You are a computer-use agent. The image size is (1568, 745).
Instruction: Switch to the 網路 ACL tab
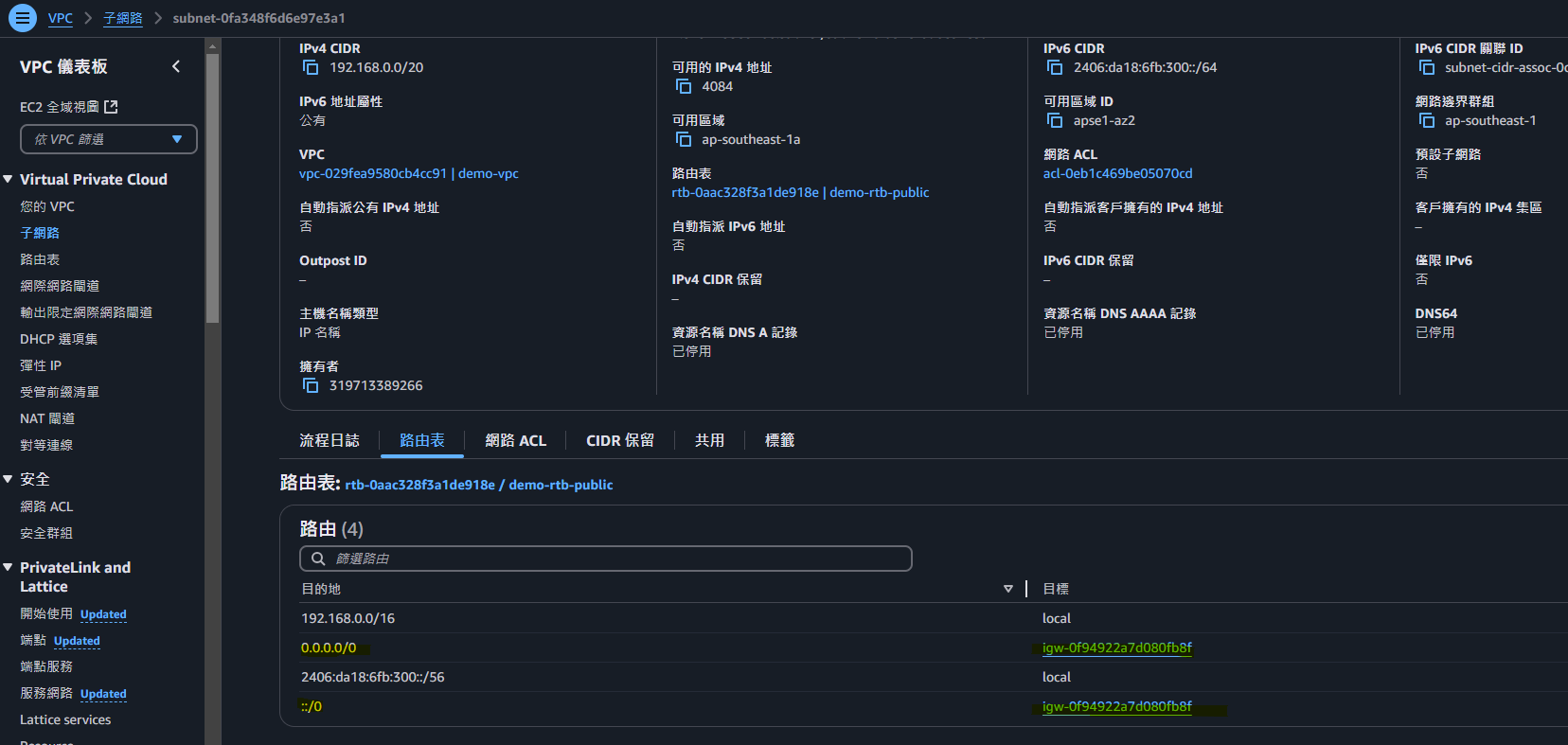point(515,440)
